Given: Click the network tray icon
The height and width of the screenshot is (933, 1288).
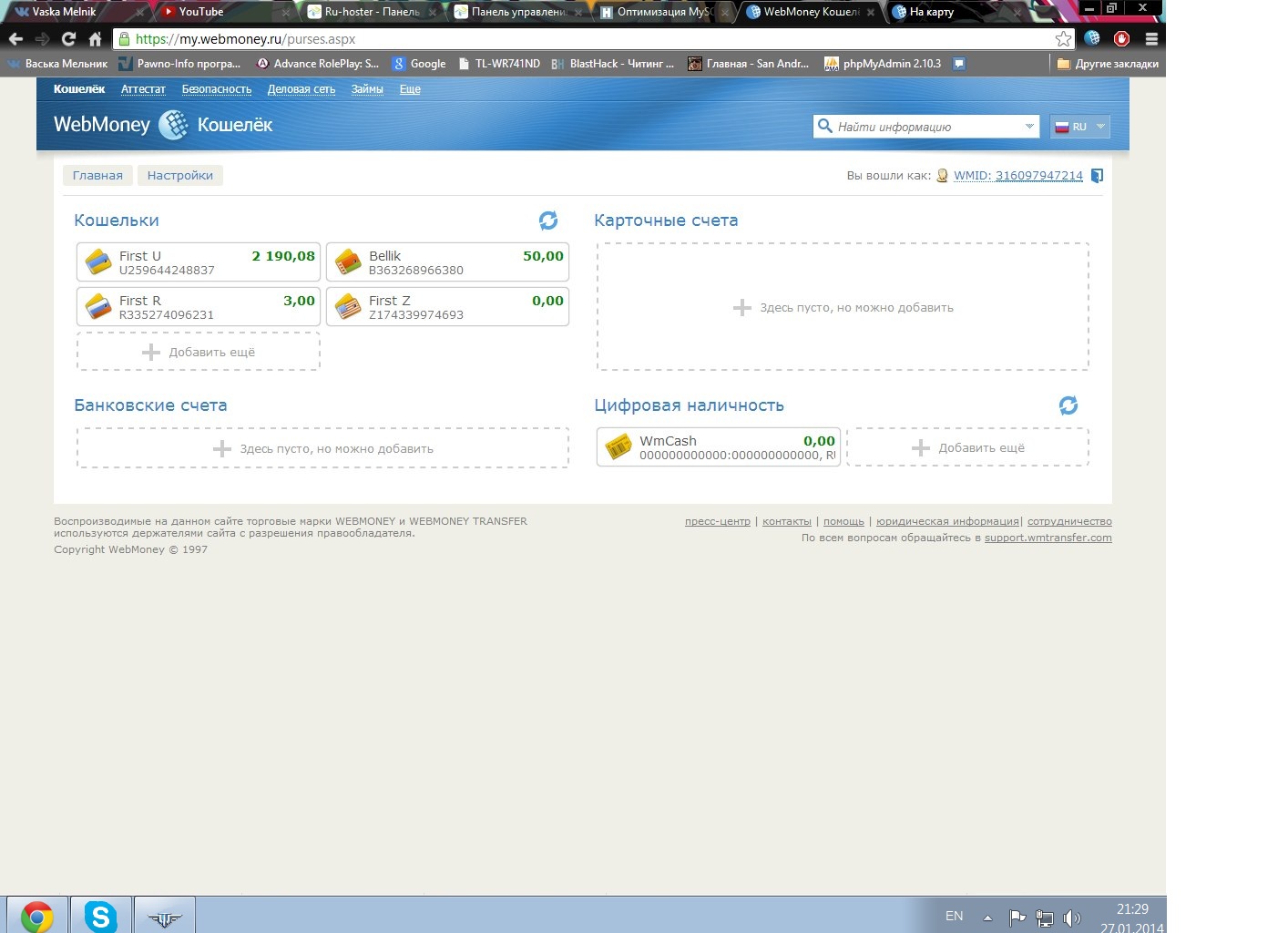Looking at the screenshot, I should (1045, 918).
